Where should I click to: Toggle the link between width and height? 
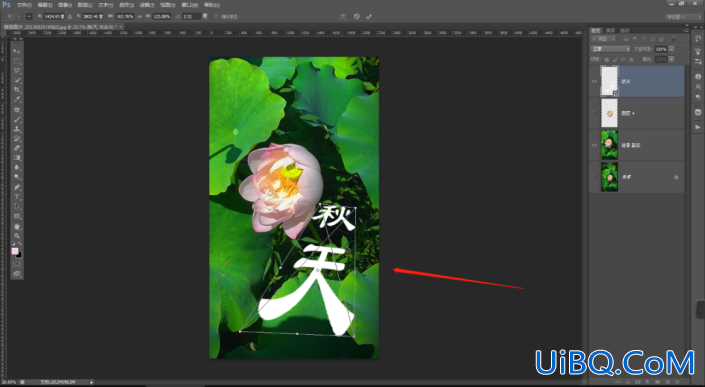140,17
